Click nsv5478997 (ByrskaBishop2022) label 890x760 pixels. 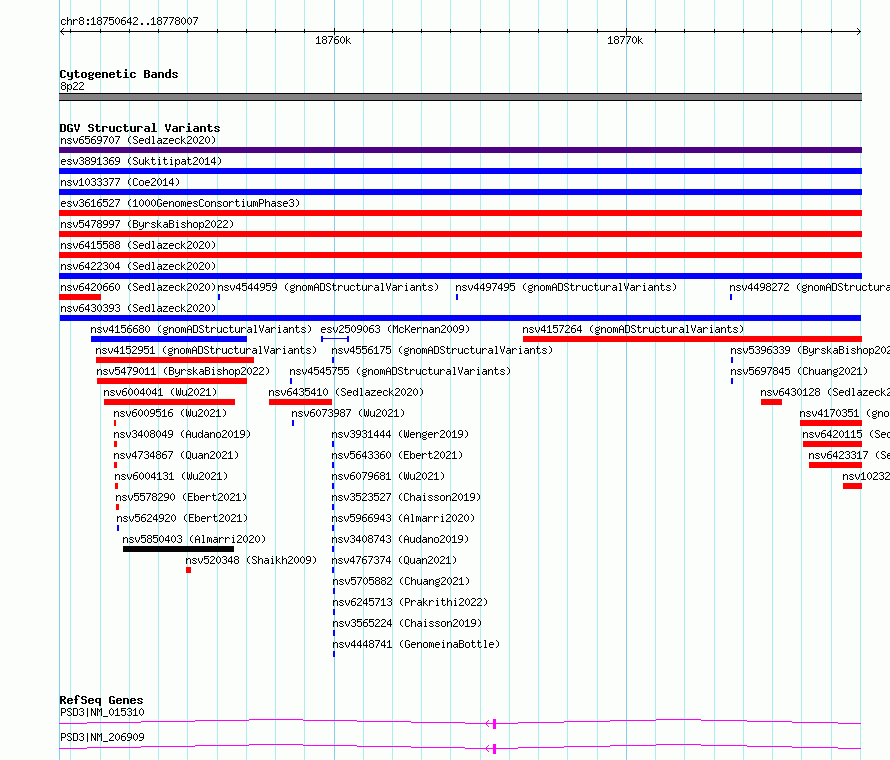pos(147,224)
